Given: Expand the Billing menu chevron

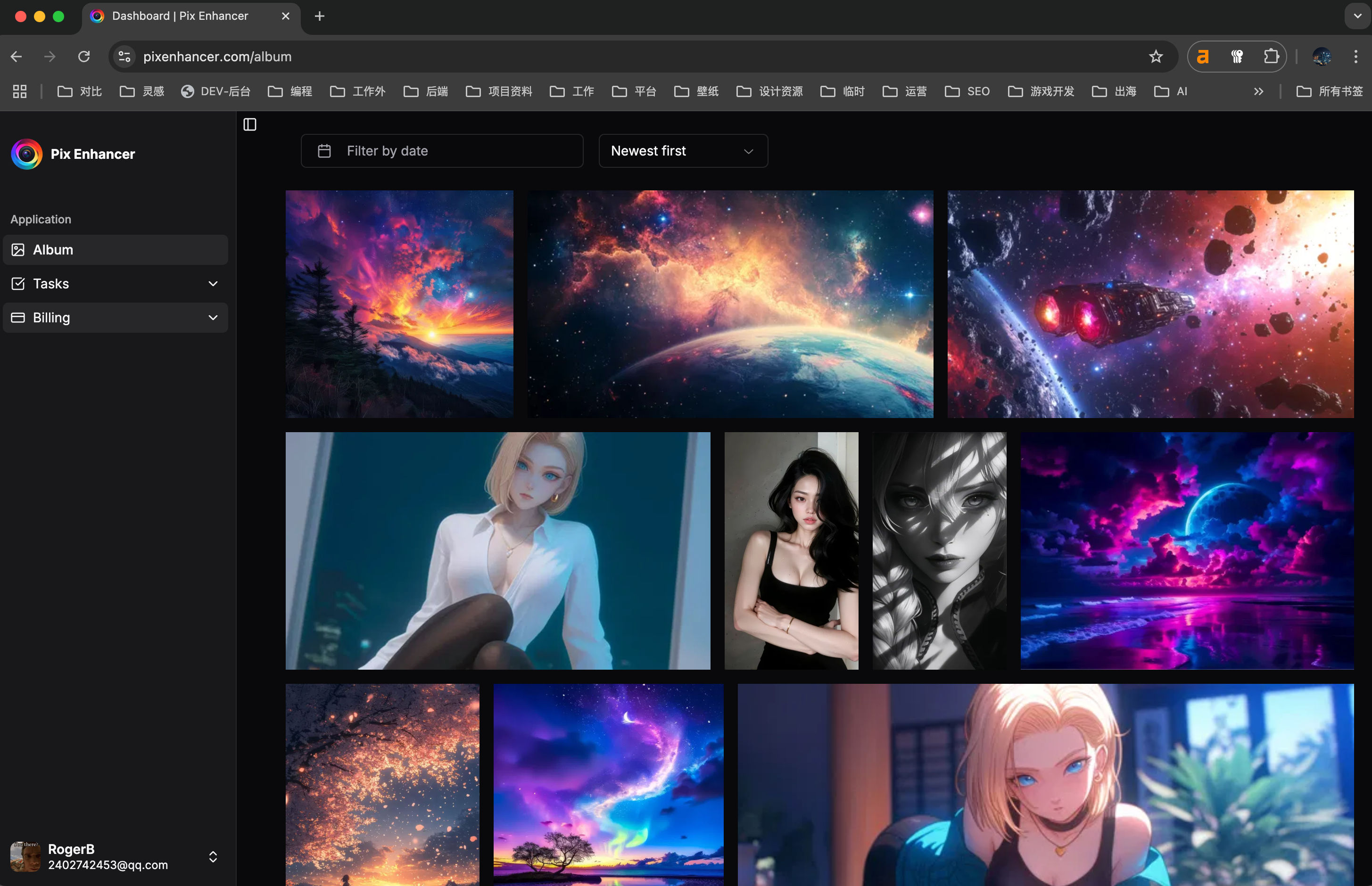Looking at the screenshot, I should [x=213, y=318].
